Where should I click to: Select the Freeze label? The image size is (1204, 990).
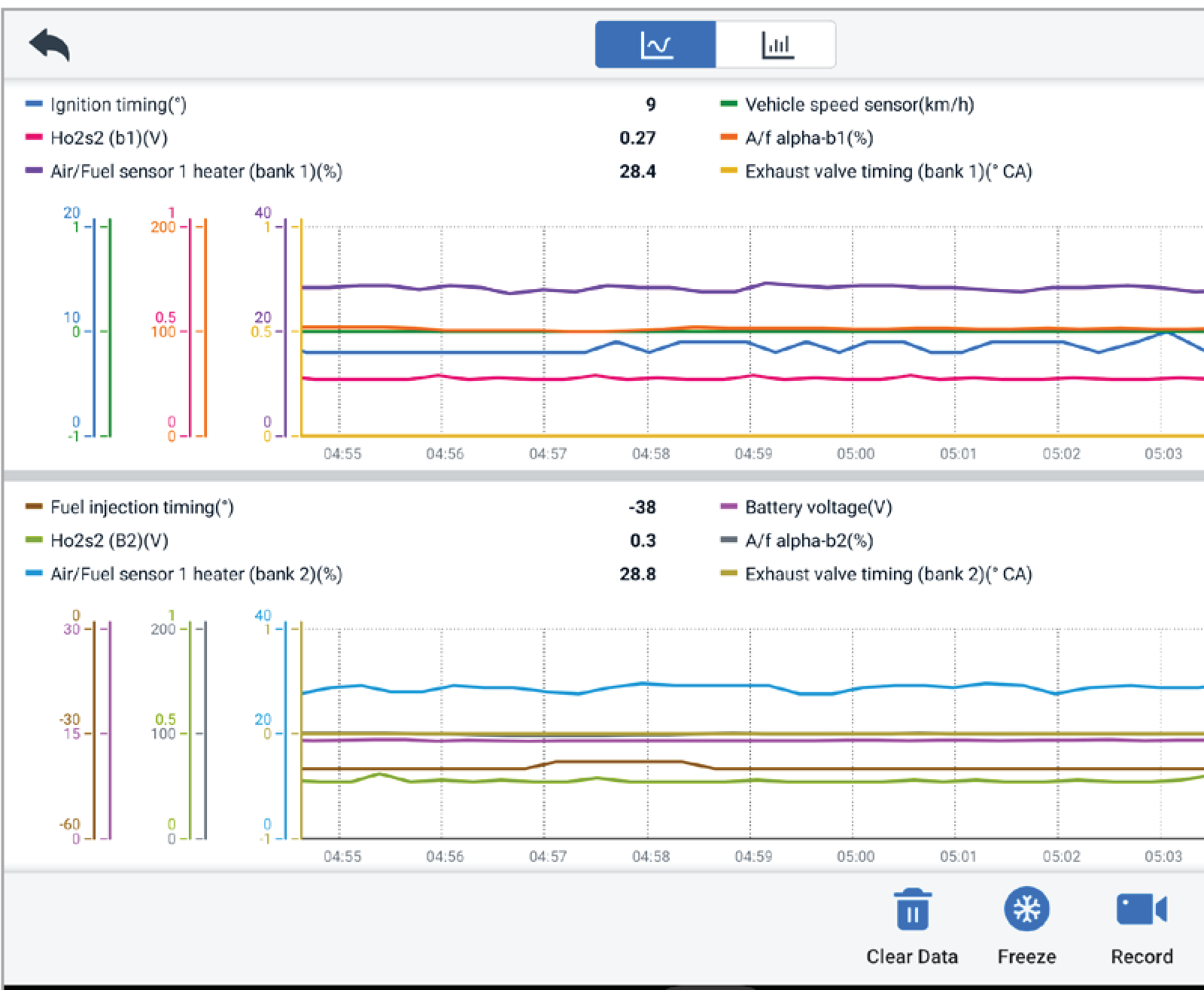click(x=1026, y=956)
